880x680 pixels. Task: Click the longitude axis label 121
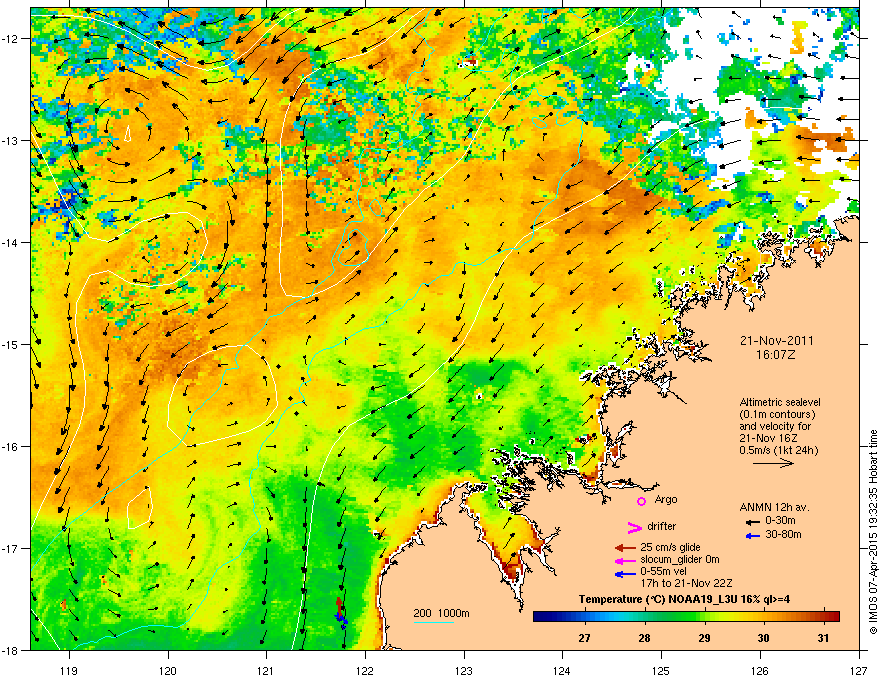tap(266, 671)
